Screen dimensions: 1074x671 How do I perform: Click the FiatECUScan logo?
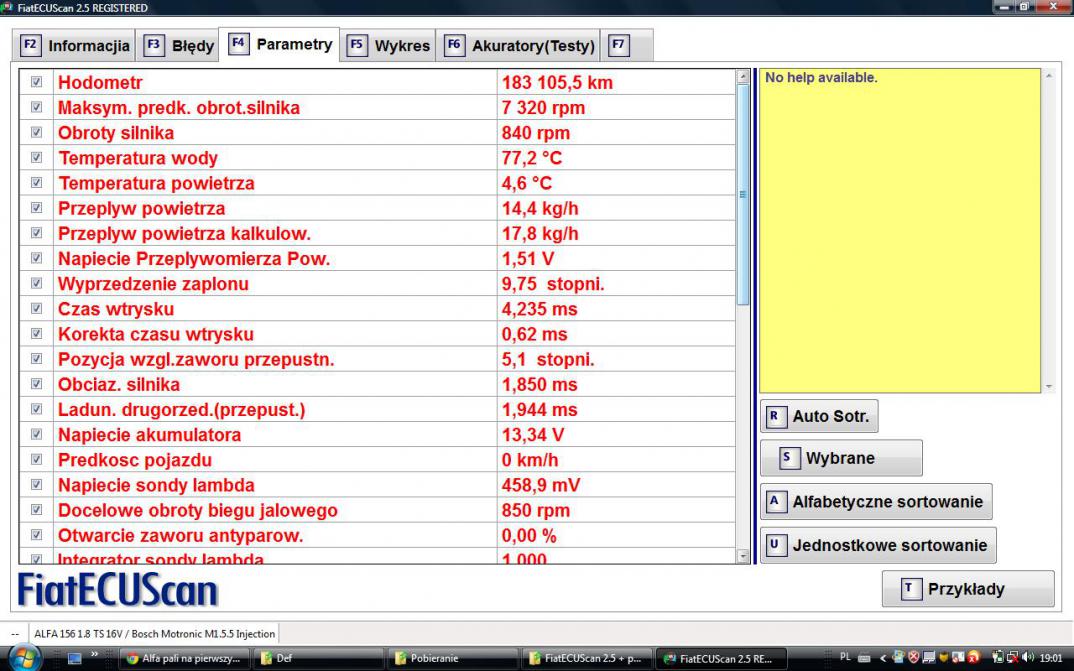(x=118, y=589)
